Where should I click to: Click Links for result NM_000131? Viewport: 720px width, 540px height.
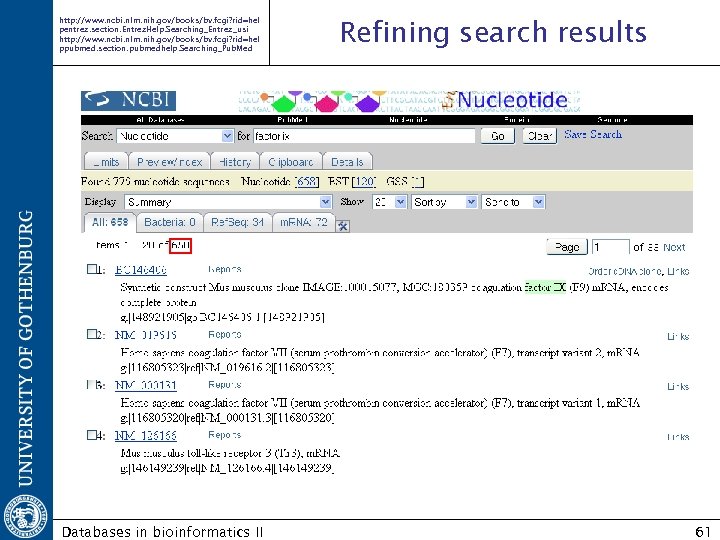point(678,387)
